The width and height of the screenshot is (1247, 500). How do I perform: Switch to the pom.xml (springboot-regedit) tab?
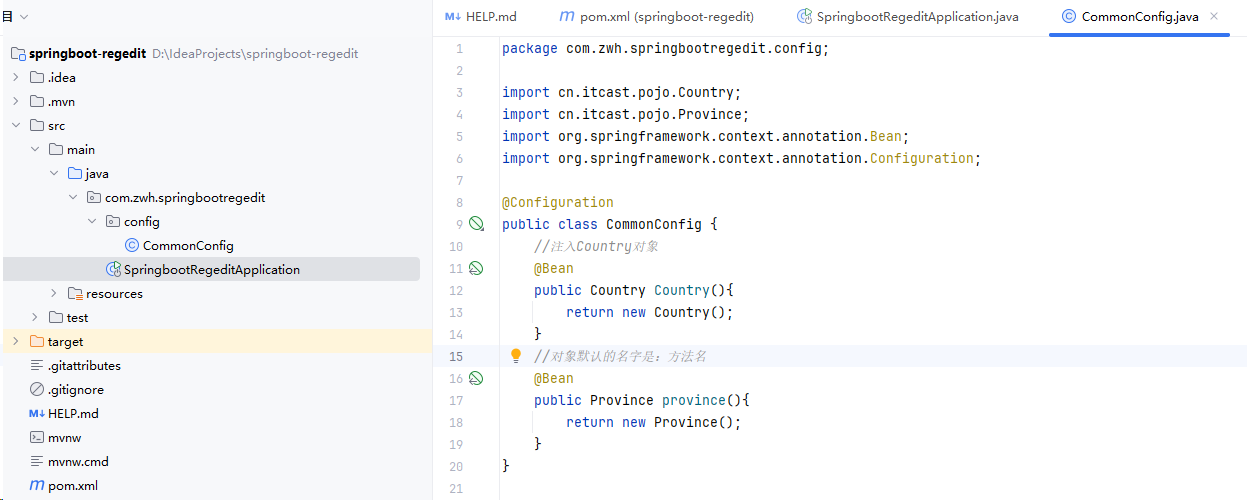[656, 17]
